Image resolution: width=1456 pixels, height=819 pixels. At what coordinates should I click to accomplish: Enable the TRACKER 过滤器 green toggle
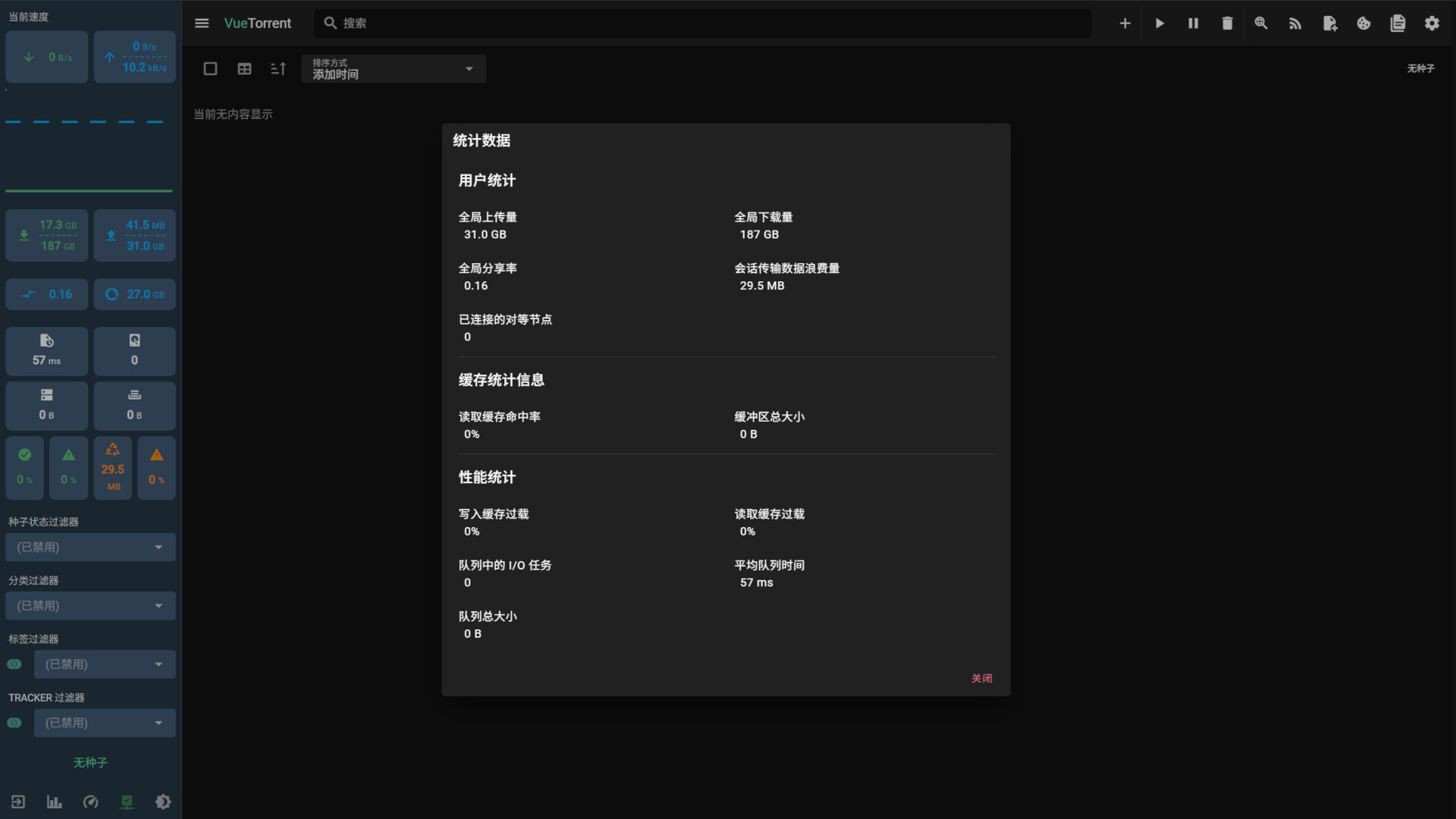[14, 723]
